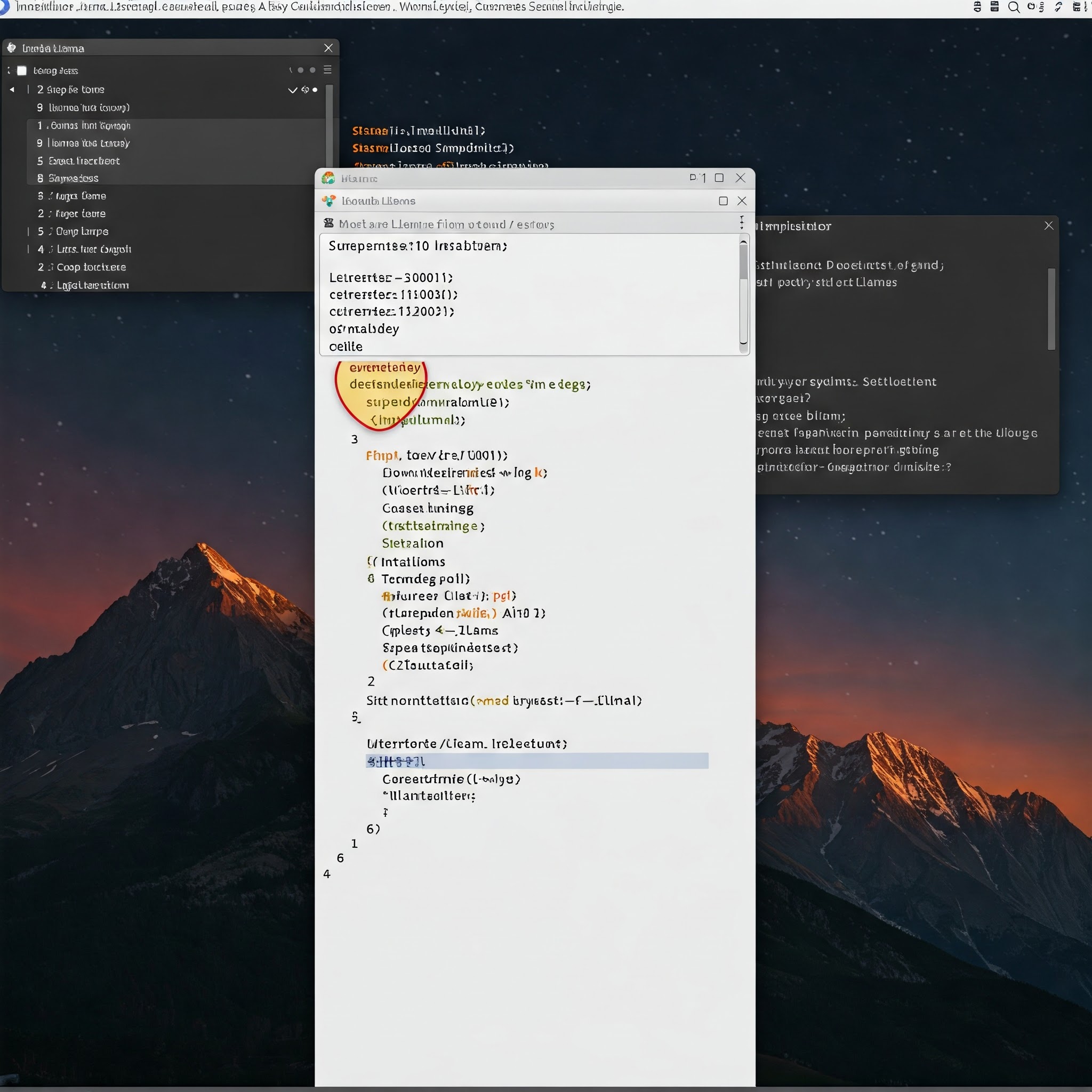Click the small icon between chevron and dot on 'Step' row
The height and width of the screenshot is (1092, 1092).
(x=305, y=90)
